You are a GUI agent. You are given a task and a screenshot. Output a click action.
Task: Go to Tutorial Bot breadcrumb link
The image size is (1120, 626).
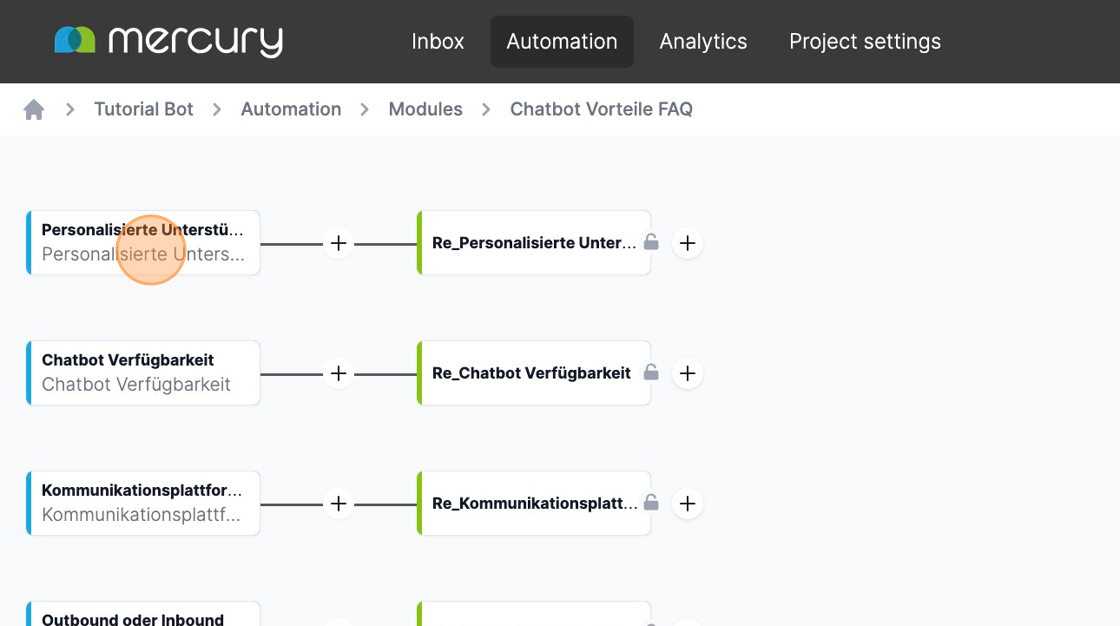click(144, 109)
